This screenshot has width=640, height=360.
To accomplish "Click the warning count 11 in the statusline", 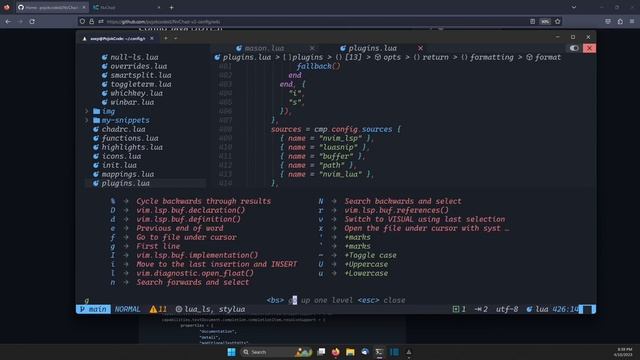I will click(x=158, y=309).
